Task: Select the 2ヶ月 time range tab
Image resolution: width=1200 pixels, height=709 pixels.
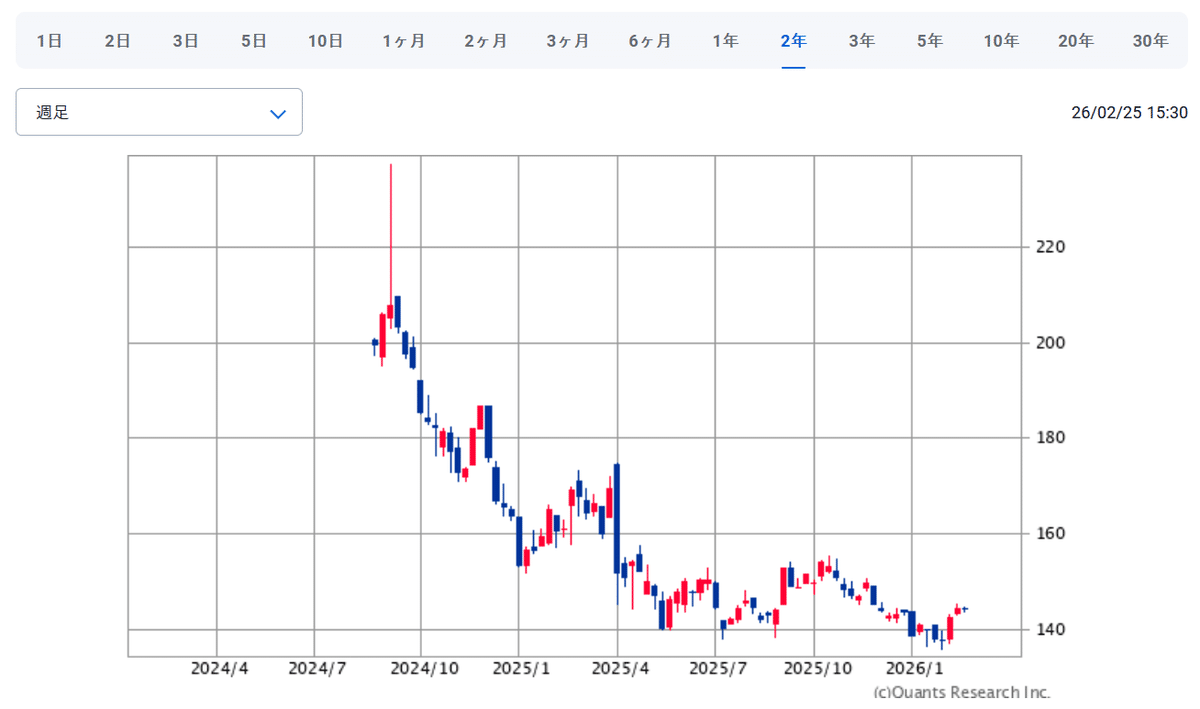Action: [486, 41]
